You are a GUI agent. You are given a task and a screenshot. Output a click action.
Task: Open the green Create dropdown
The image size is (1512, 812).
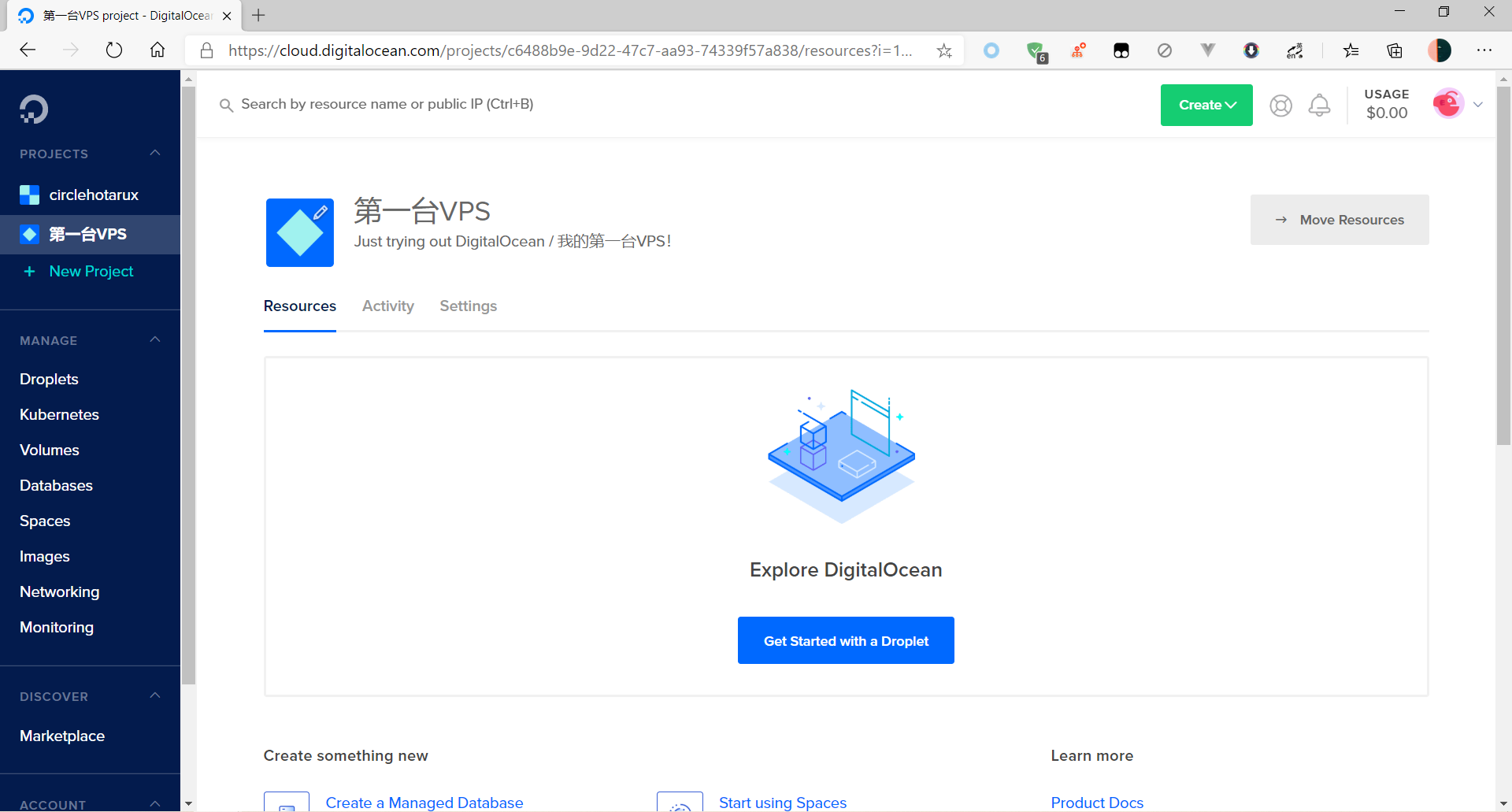tap(1206, 105)
